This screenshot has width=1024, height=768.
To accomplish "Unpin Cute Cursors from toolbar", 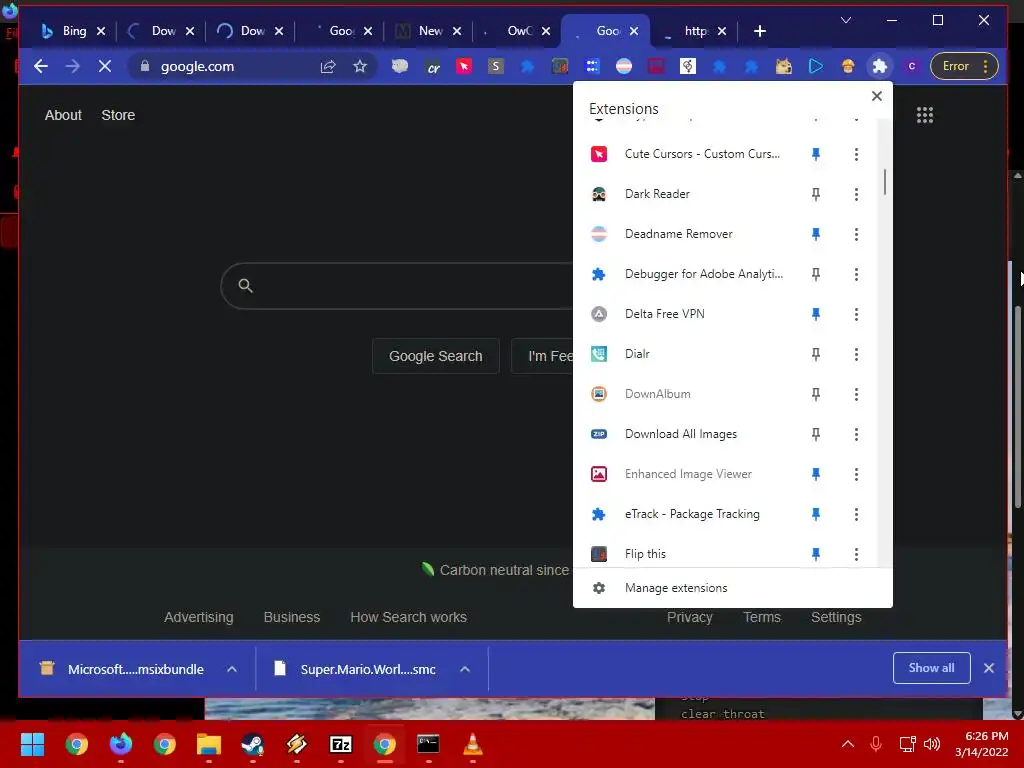I will [x=816, y=154].
